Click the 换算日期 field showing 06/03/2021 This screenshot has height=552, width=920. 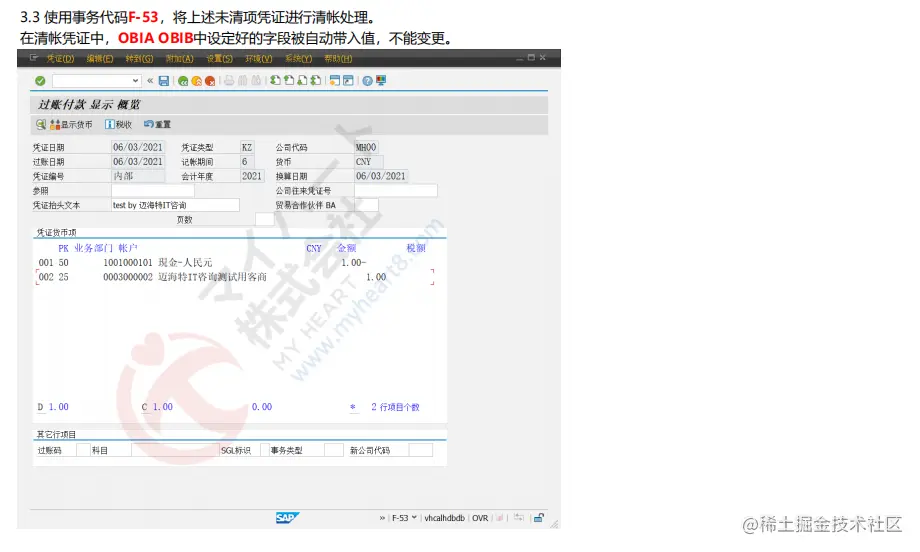[x=381, y=176]
